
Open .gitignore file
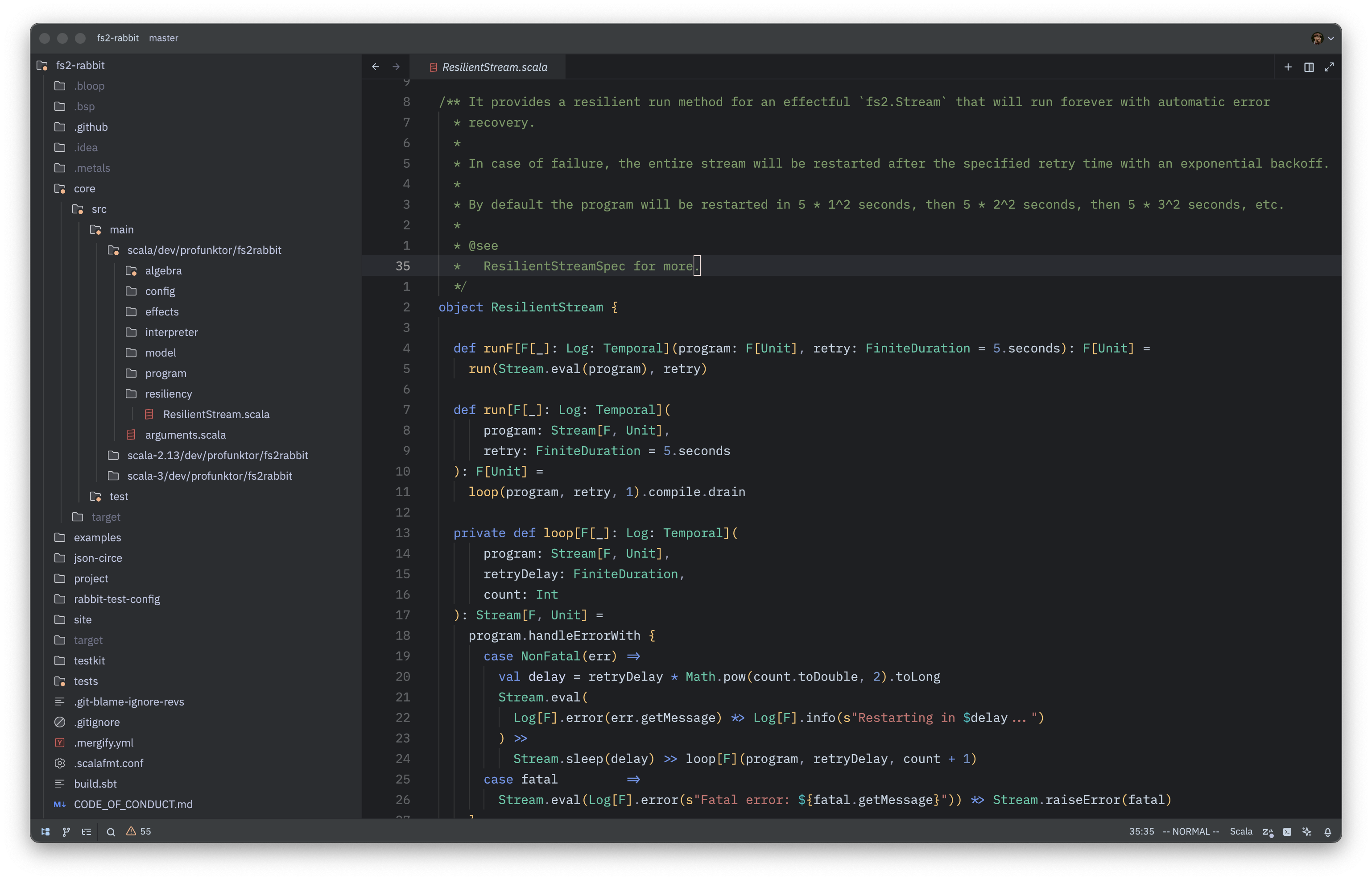[x=96, y=722]
